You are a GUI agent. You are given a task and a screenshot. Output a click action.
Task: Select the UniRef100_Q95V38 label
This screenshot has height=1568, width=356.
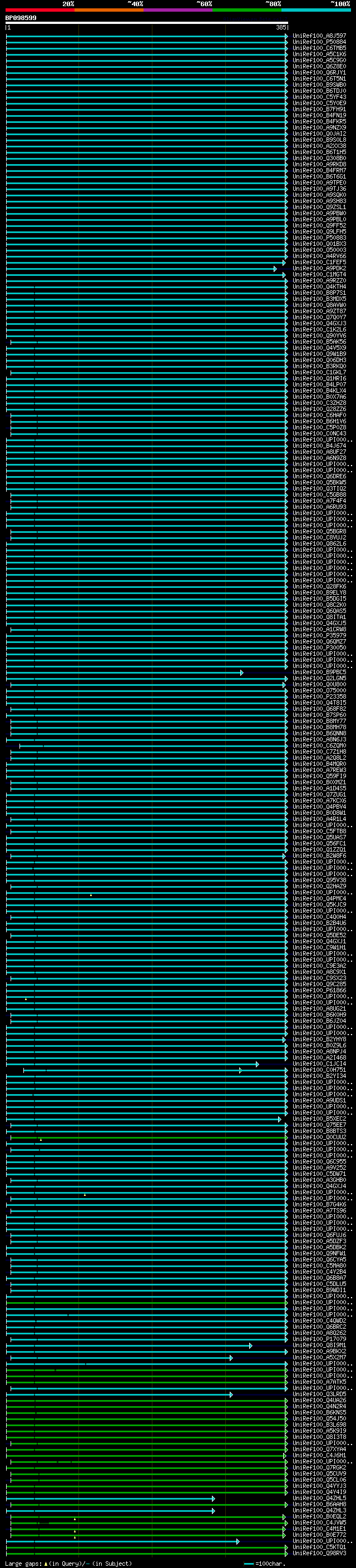point(319,881)
